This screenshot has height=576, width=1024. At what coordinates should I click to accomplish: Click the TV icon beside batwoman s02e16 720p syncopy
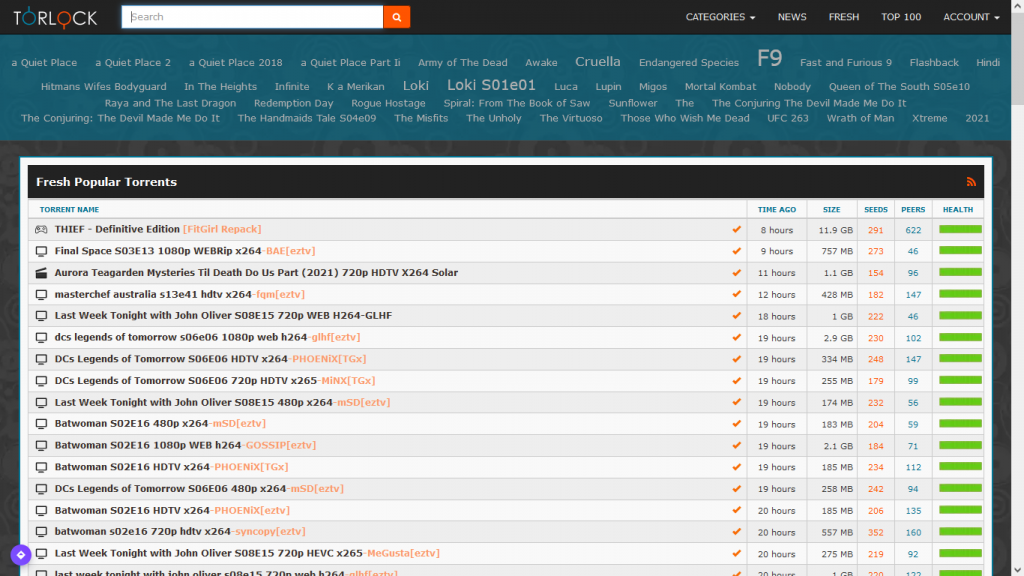click(41, 532)
